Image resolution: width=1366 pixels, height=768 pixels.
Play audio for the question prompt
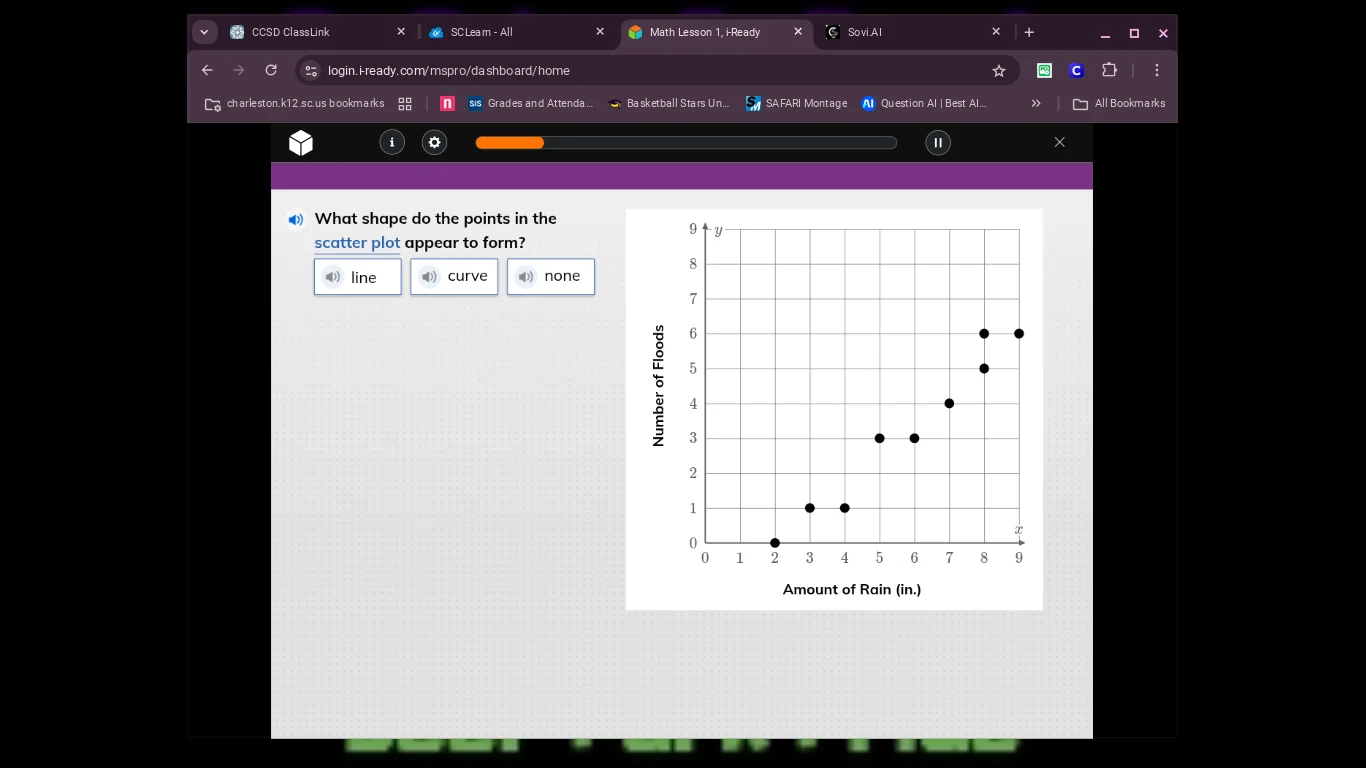coord(296,219)
